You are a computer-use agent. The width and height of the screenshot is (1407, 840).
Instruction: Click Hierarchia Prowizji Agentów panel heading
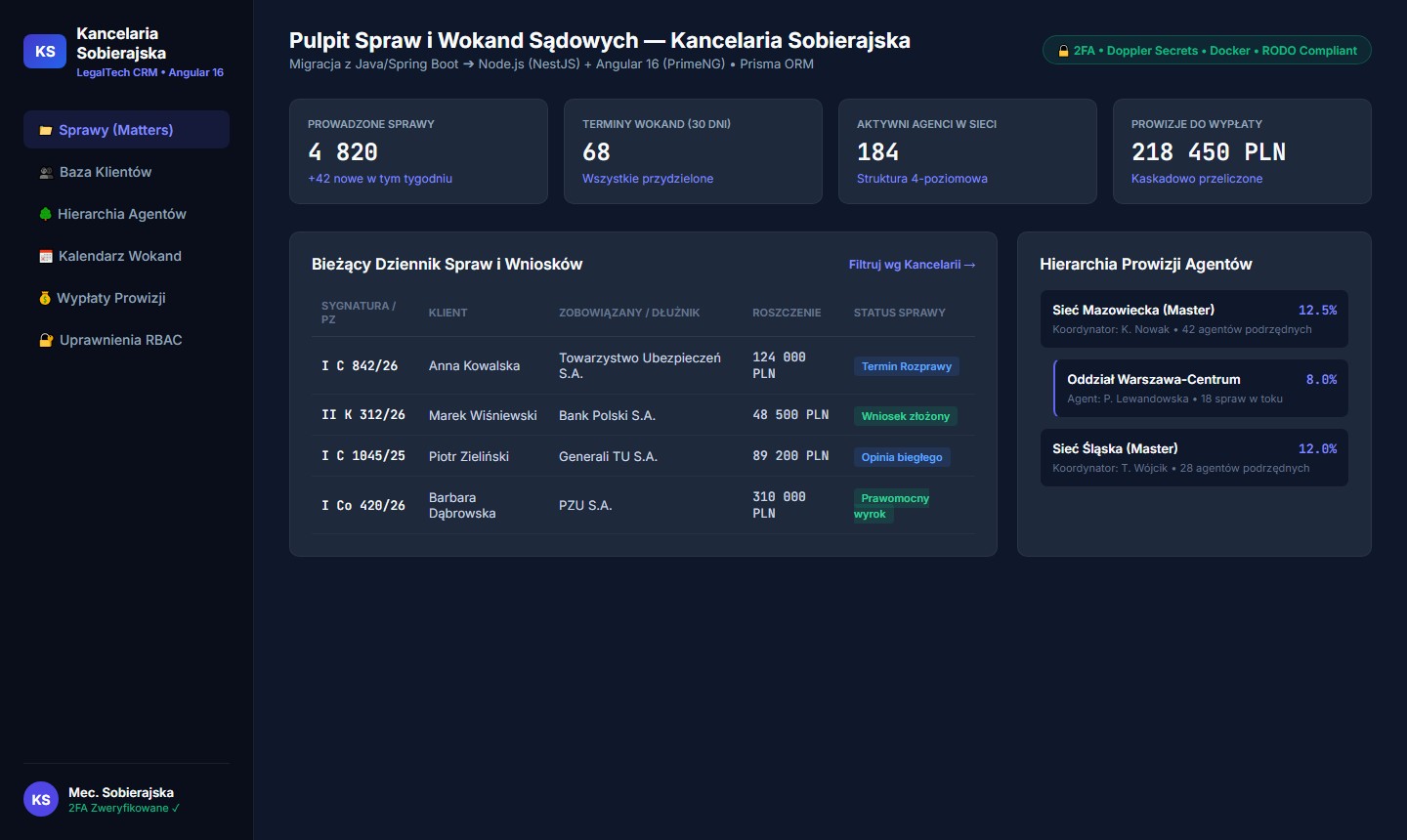(1145, 265)
